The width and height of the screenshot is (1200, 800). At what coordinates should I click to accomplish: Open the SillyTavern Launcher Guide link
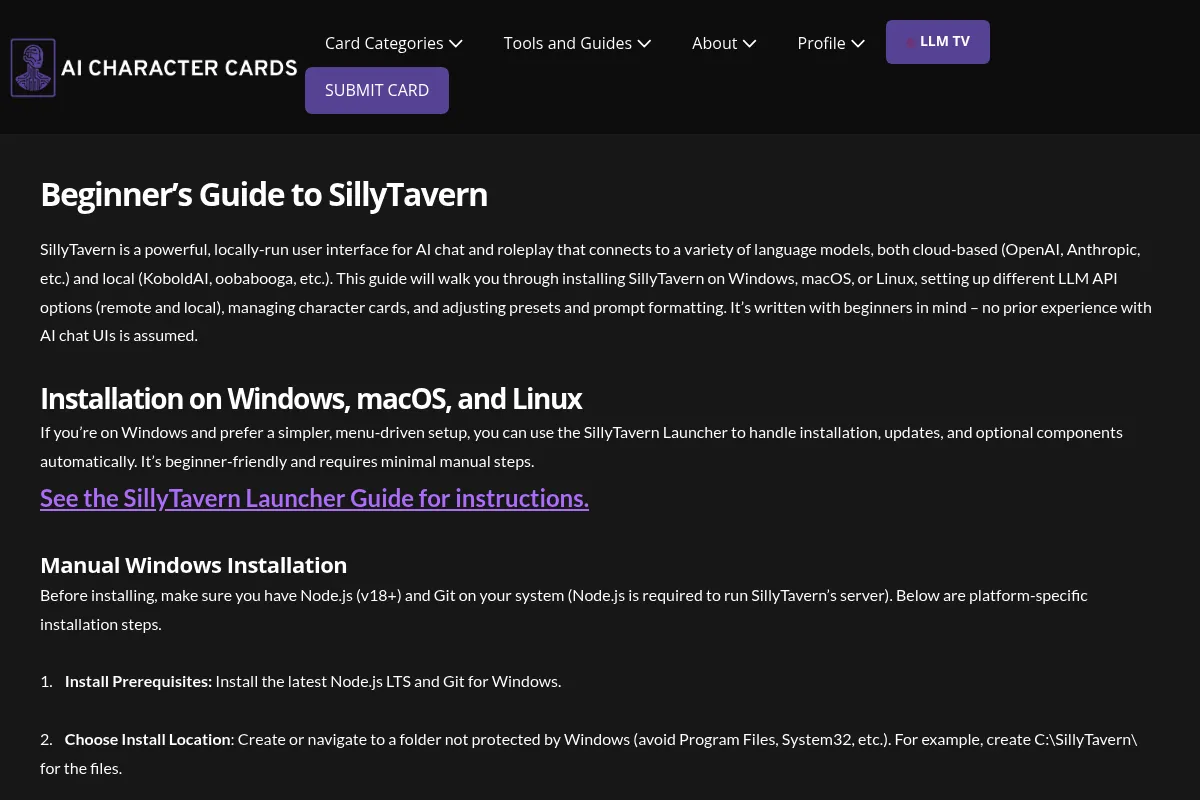point(314,498)
